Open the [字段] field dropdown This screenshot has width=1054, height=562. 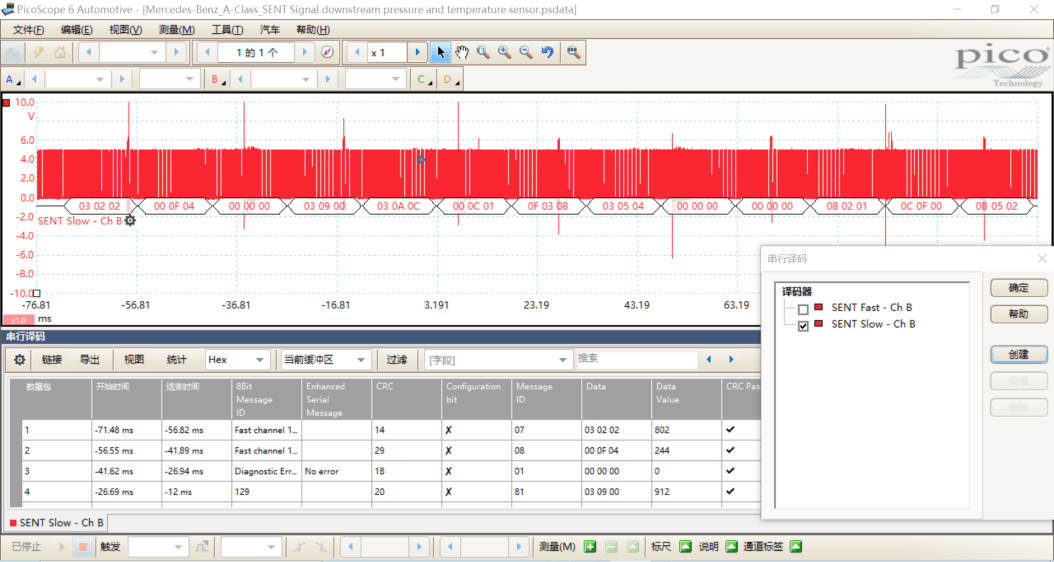[x=498, y=360]
